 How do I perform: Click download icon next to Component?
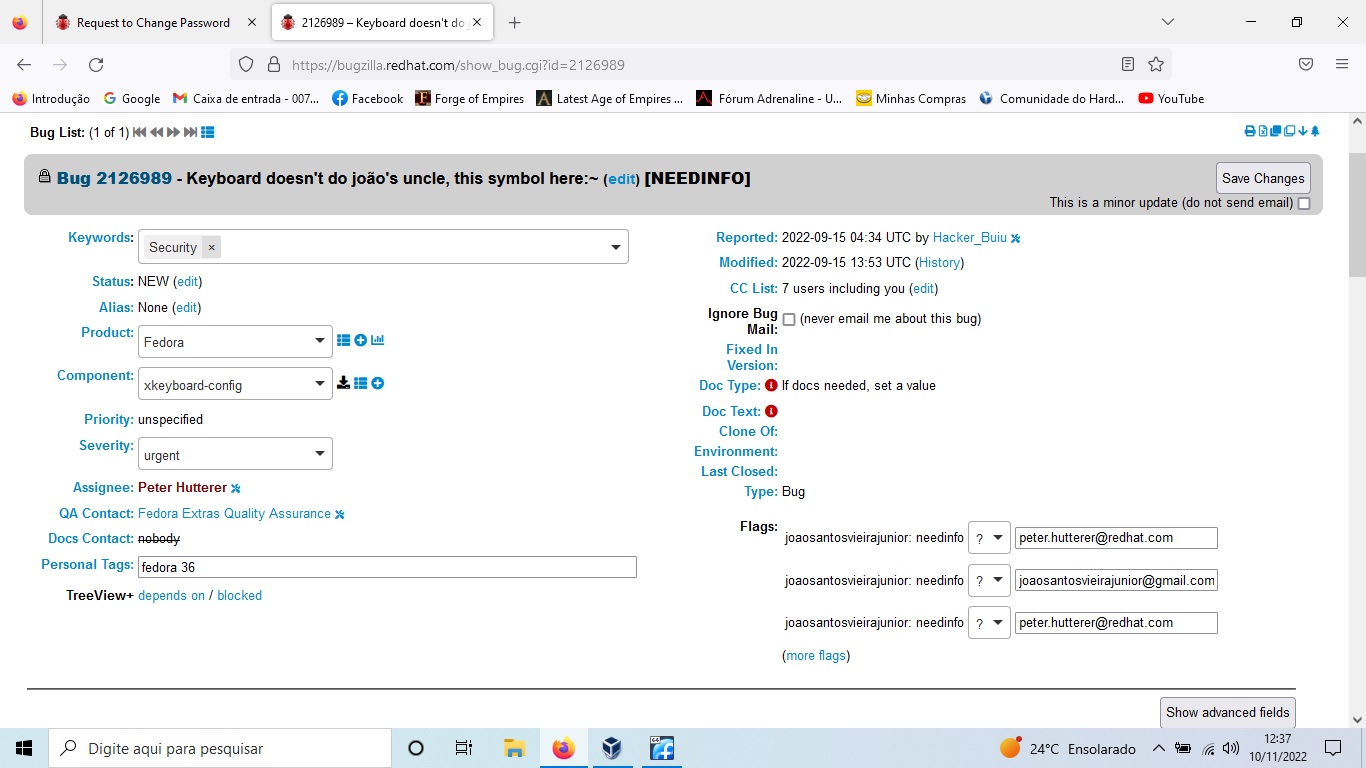[x=343, y=383]
